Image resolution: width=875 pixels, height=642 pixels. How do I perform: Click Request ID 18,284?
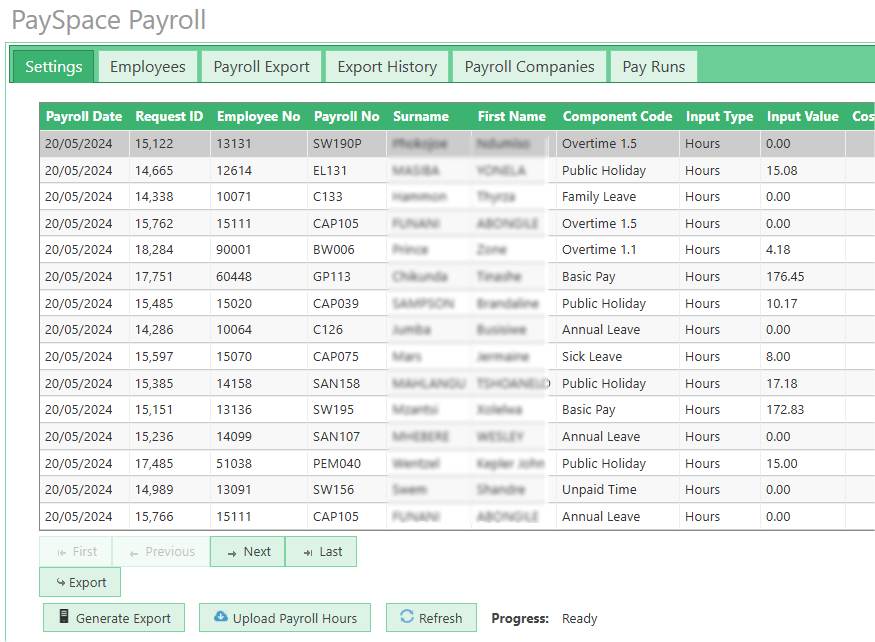pyautogui.click(x=170, y=250)
